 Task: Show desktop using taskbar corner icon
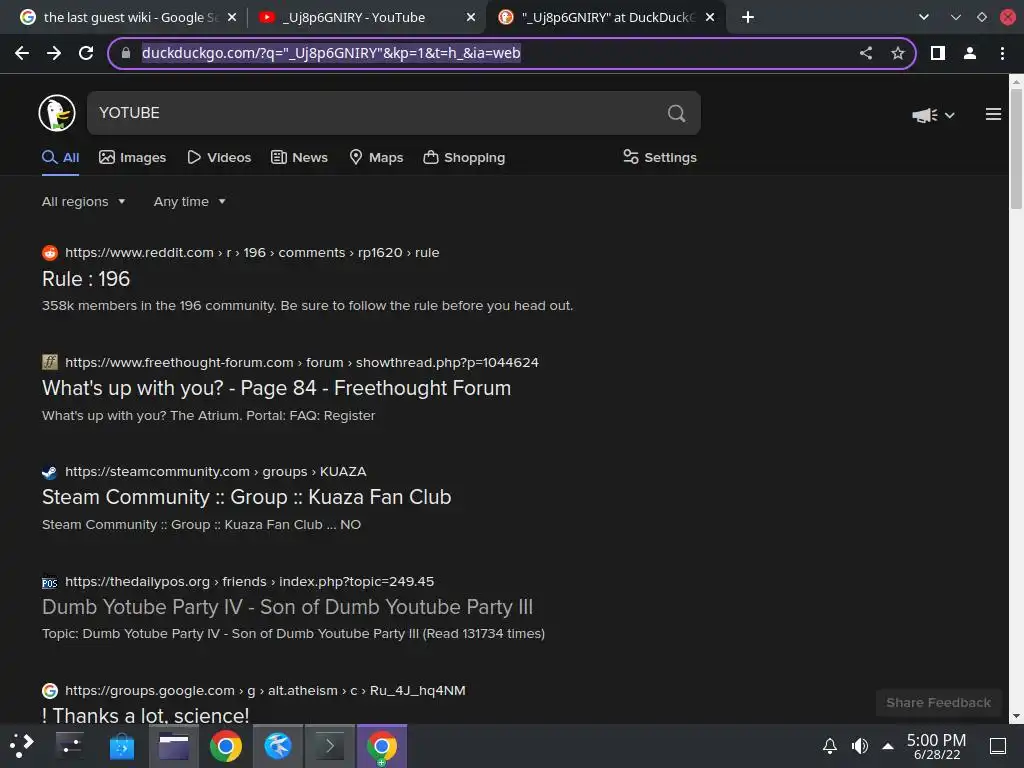[997, 746]
